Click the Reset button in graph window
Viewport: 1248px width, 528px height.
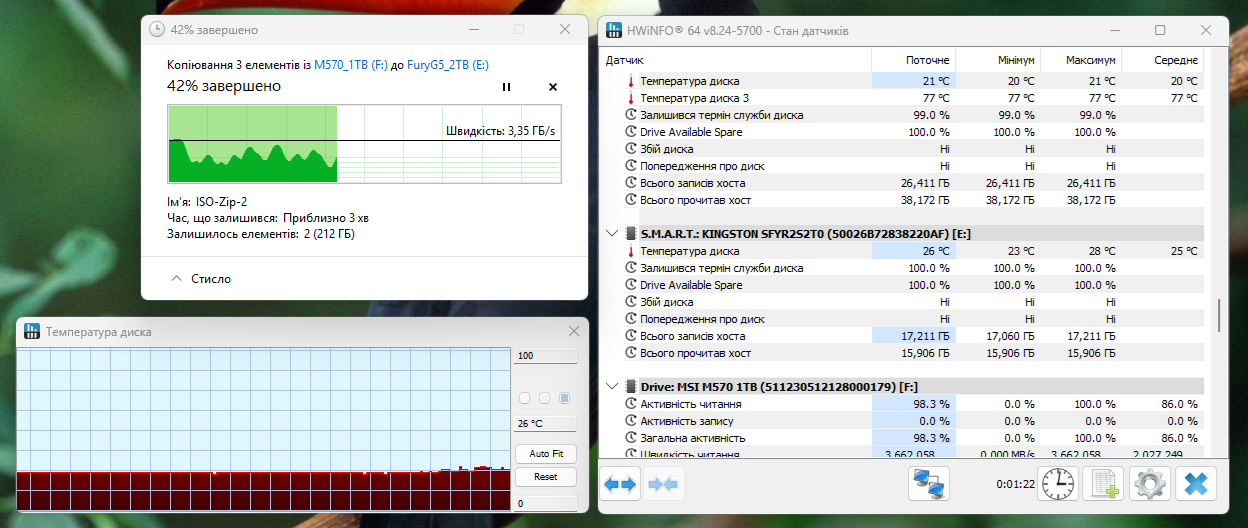coord(545,477)
